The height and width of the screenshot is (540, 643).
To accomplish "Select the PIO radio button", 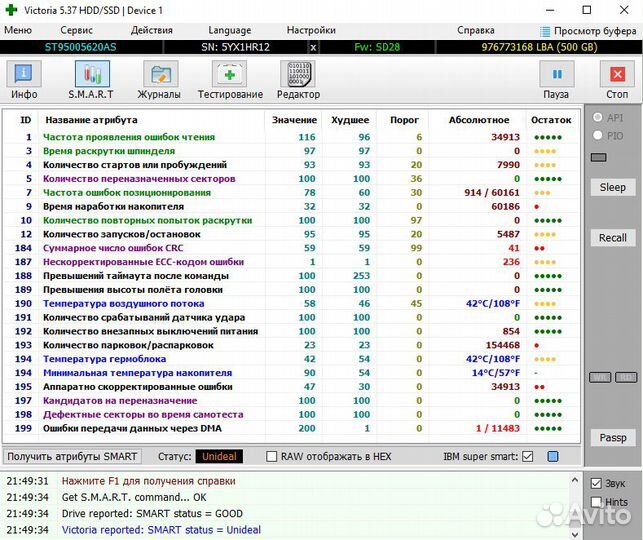I will (598, 135).
